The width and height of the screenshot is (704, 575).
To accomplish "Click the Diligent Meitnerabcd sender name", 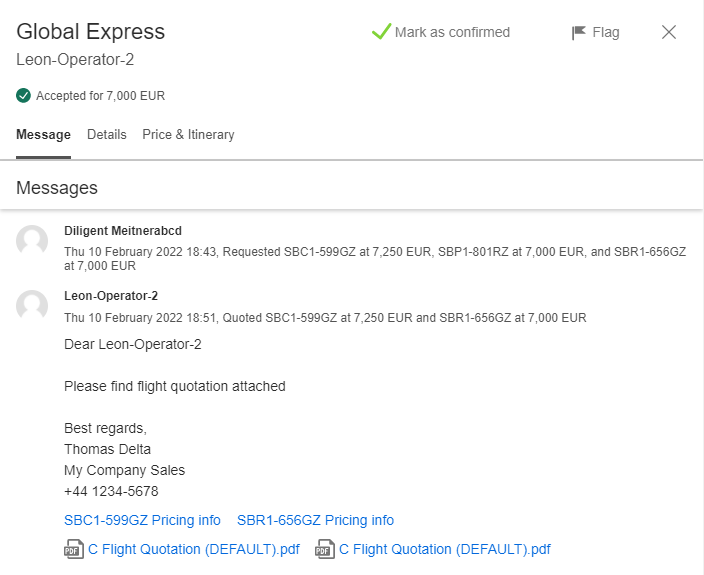I will pos(123,231).
